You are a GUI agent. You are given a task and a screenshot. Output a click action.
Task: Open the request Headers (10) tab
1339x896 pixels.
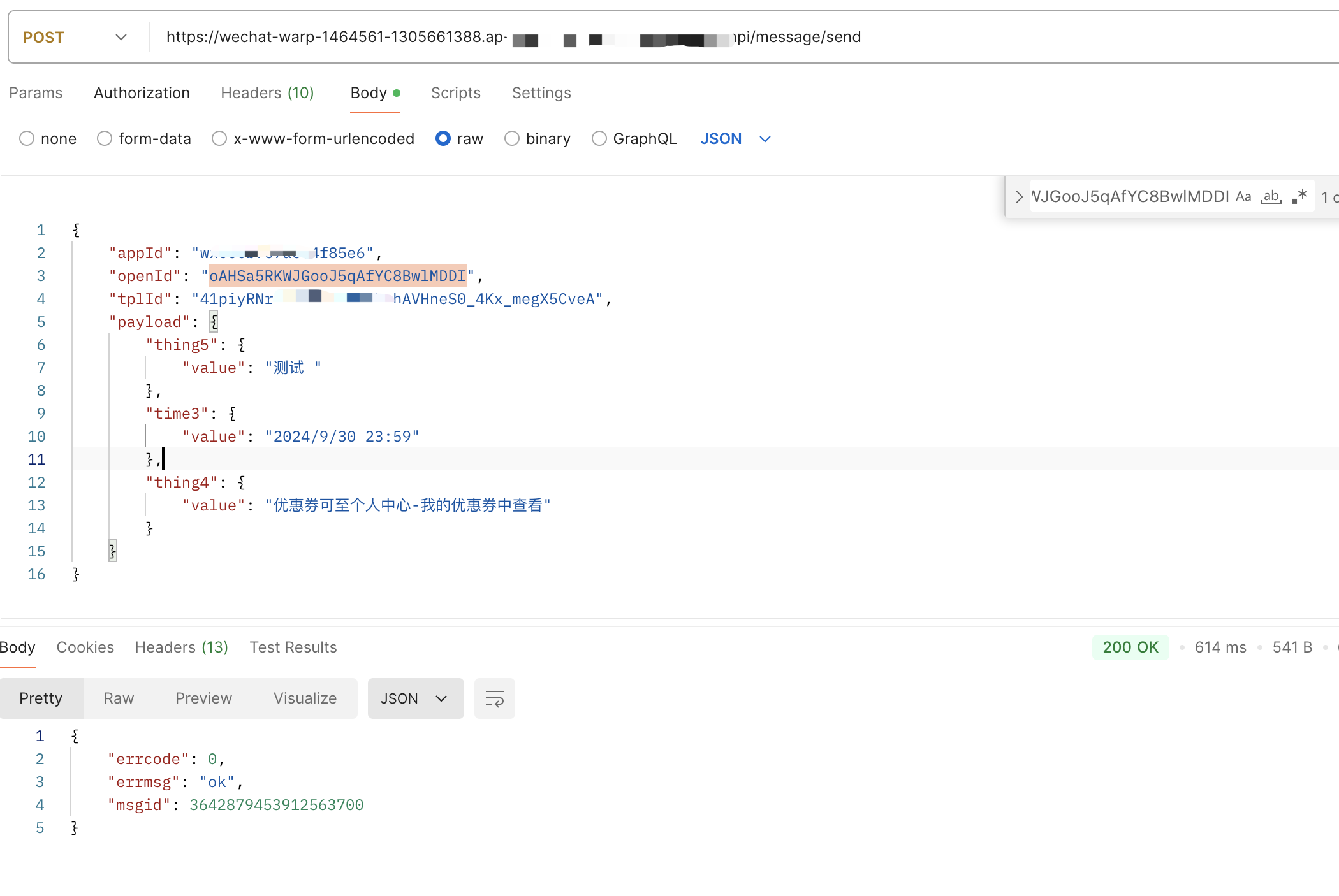[267, 93]
